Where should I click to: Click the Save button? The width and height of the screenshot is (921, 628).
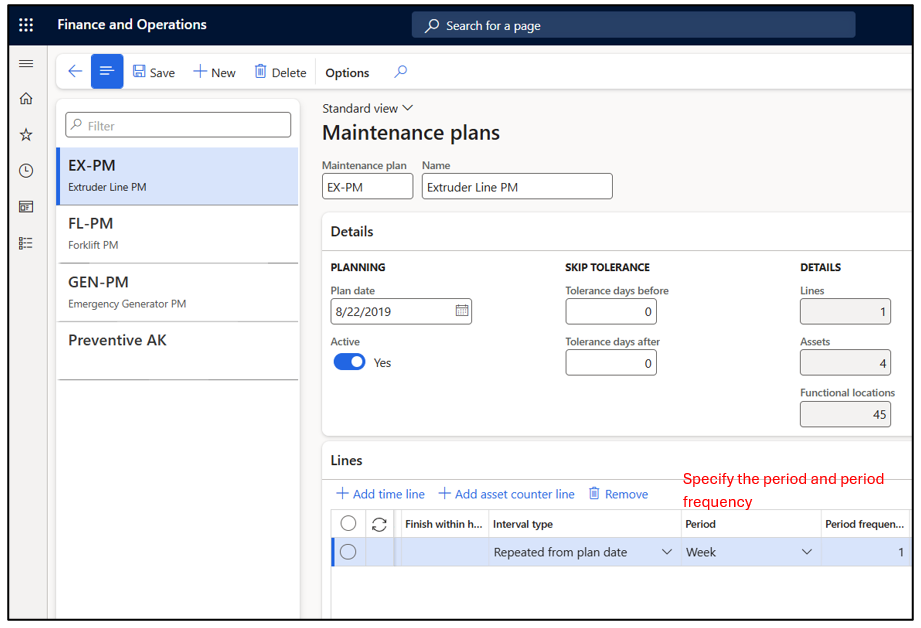(x=154, y=72)
